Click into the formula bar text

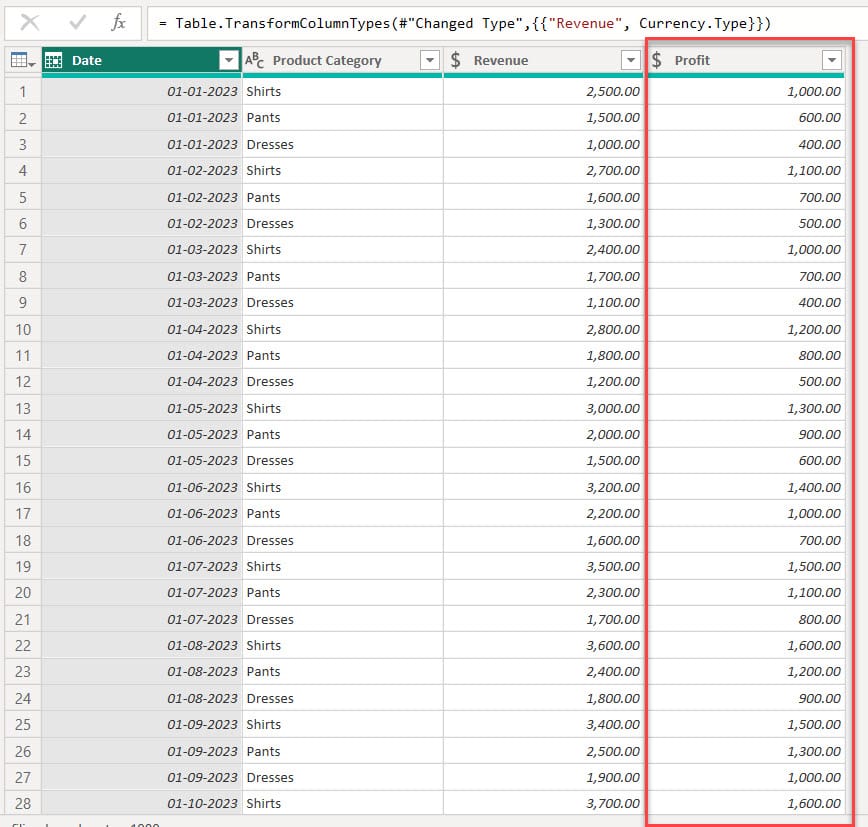[x=465, y=23]
